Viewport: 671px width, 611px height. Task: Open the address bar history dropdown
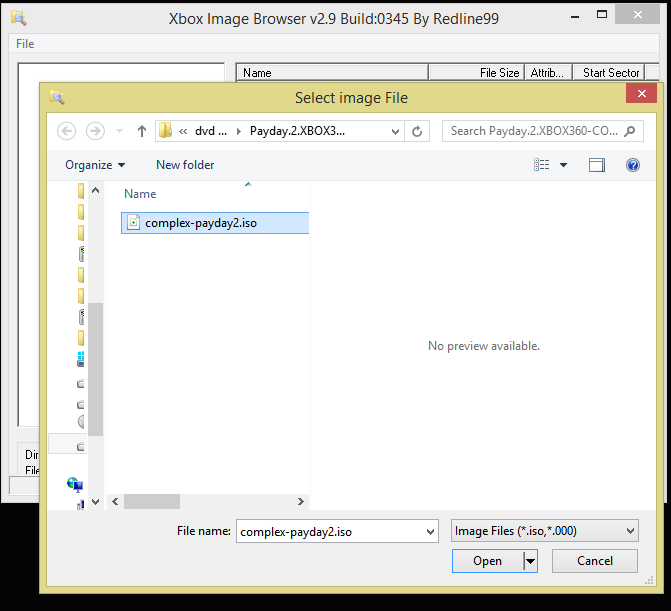[x=396, y=131]
